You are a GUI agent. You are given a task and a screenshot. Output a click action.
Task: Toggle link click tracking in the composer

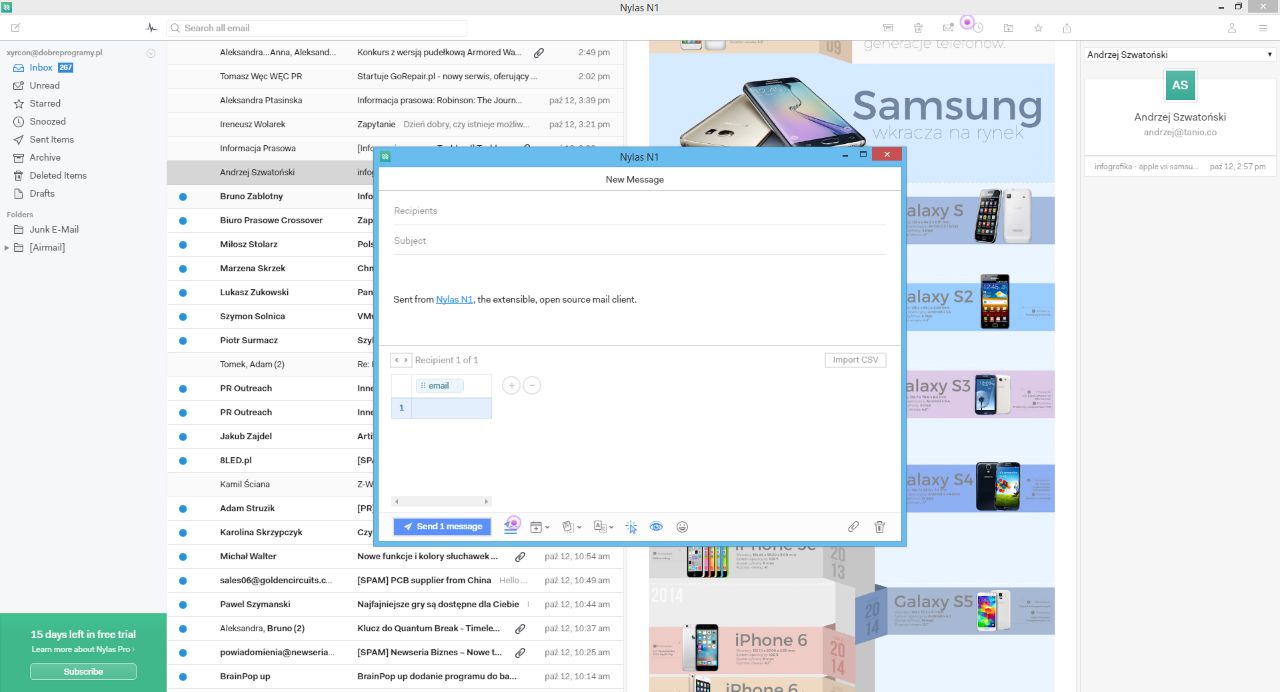tap(631, 527)
